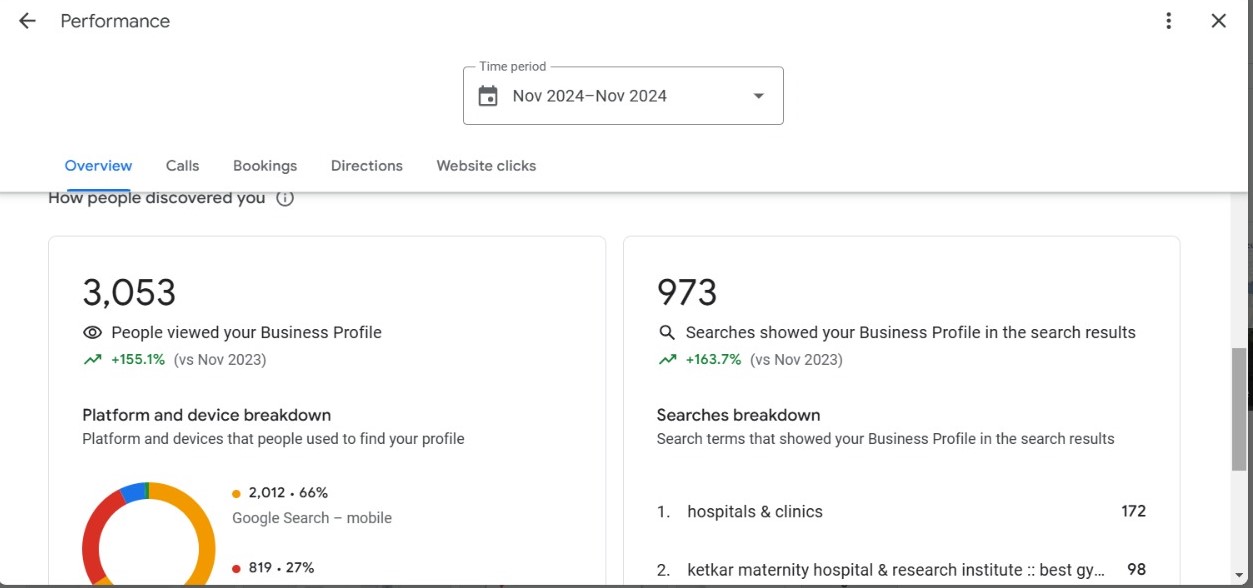Viewport: 1253px width, 588px height.
Task: Click the Searches breakdown heading
Action: pyautogui.click(x=738, y=415)
